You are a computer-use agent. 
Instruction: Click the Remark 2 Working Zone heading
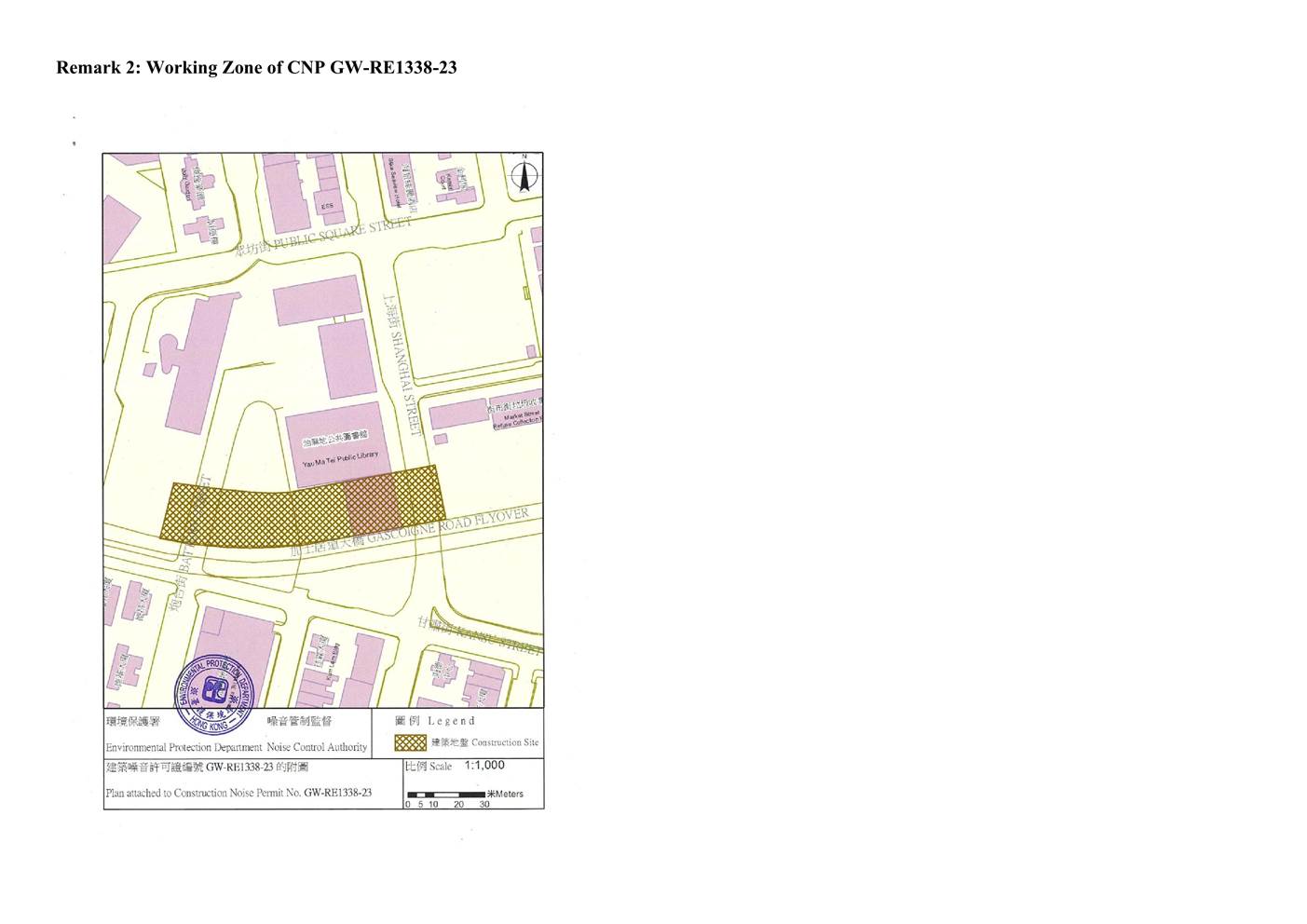pos(256,68)
